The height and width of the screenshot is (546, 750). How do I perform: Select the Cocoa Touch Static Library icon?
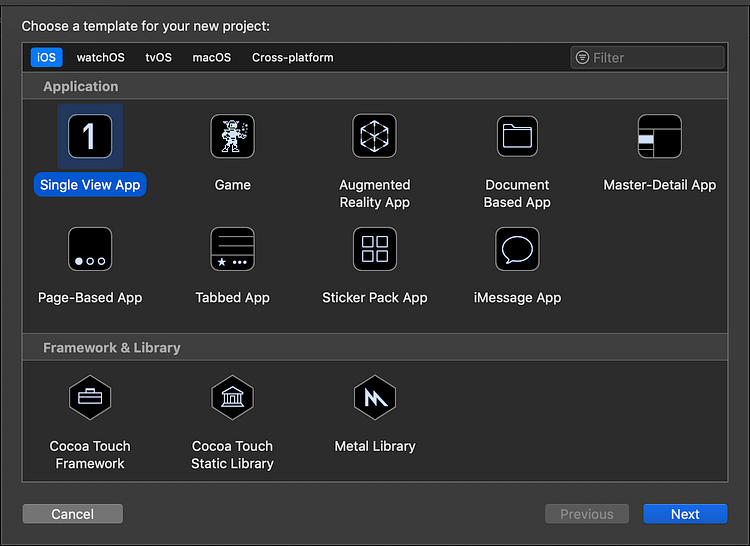(x=232, y=398)
